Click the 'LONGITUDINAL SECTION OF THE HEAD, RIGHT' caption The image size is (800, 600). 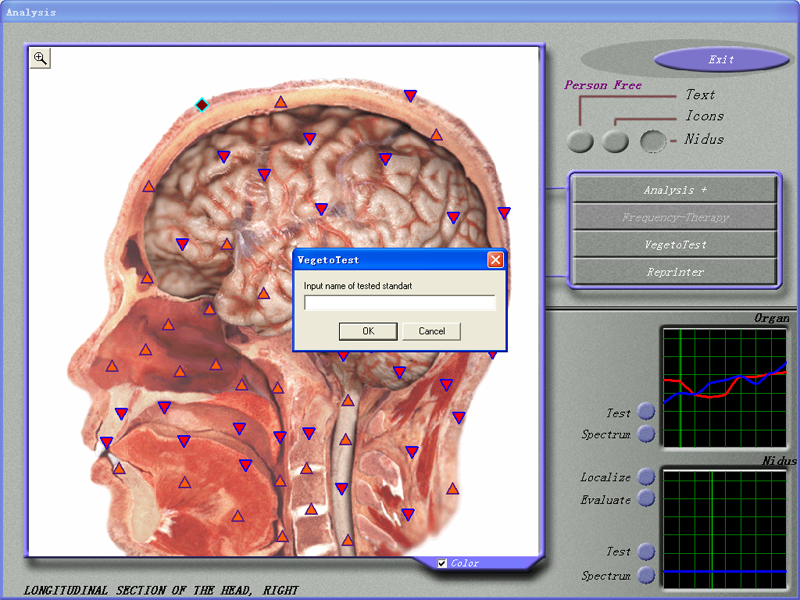161,590
